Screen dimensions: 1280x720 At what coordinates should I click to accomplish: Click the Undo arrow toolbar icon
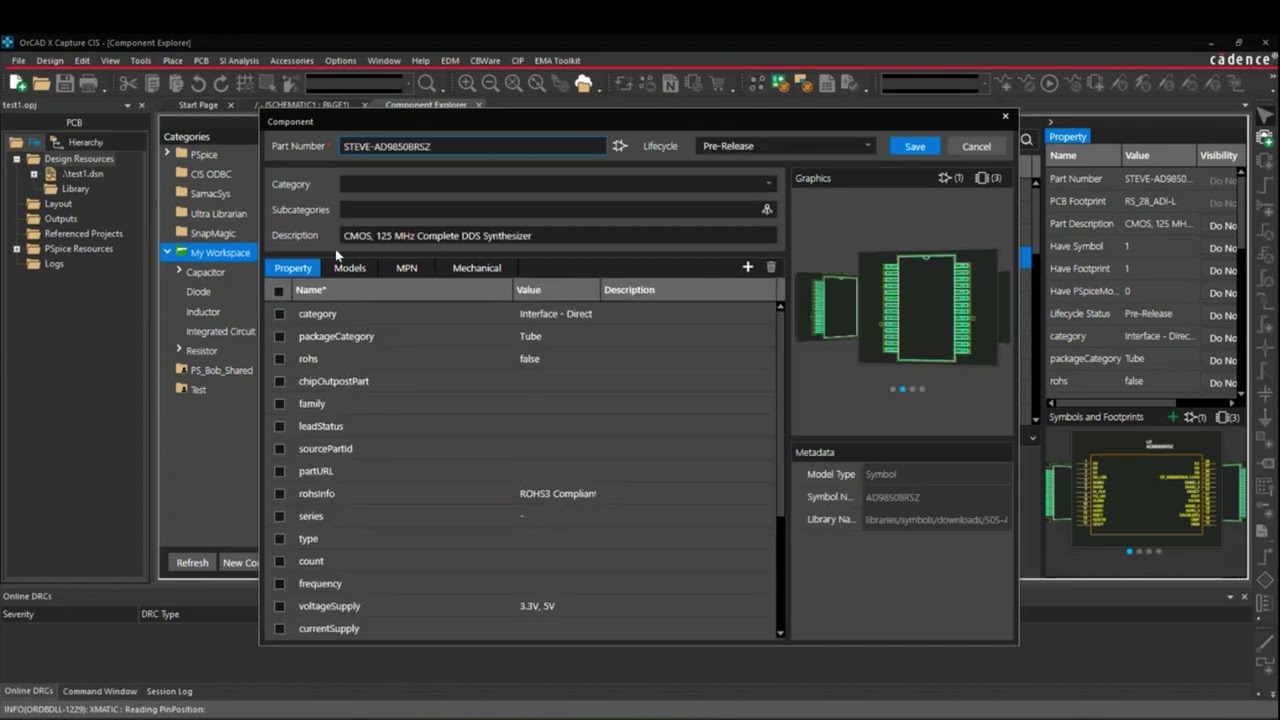click(x=198, y=84)
